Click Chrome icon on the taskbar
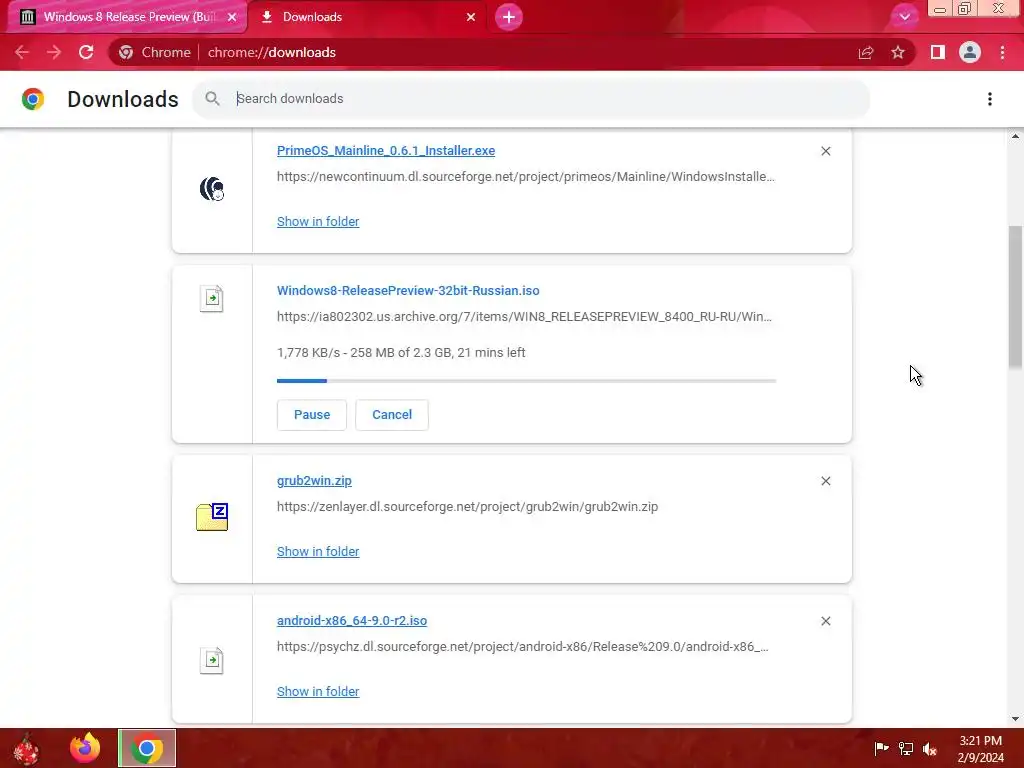 click(147, 748)
